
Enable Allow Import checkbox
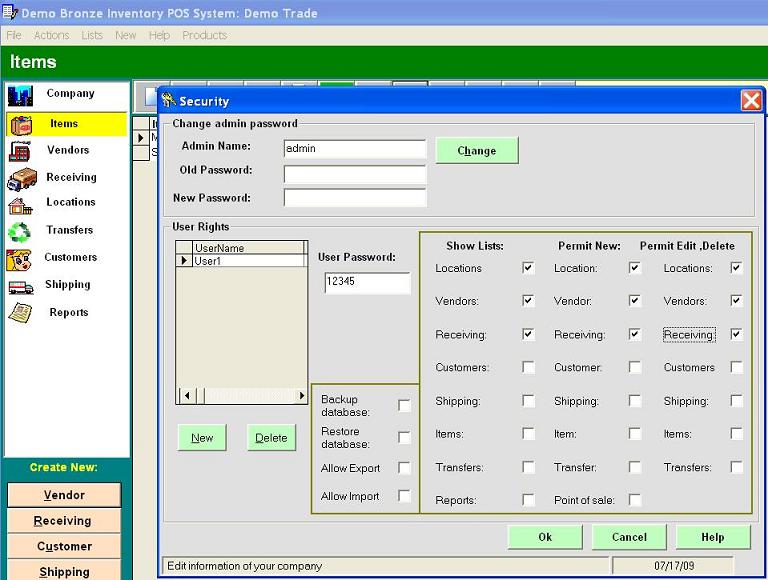(x=404, y=496)
